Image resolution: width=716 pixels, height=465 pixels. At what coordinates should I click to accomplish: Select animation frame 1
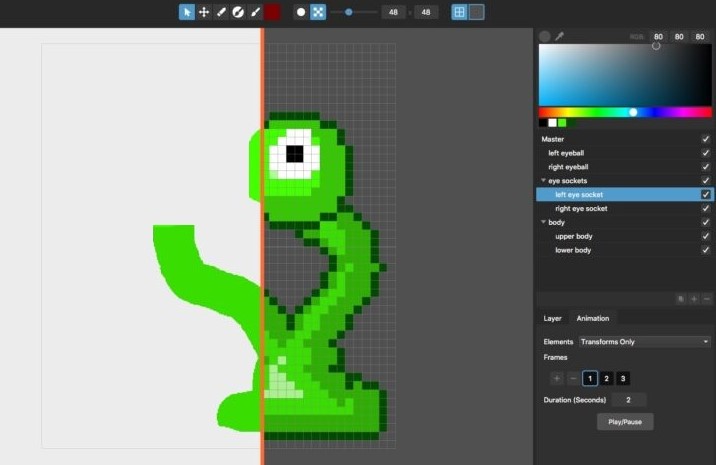590,378
